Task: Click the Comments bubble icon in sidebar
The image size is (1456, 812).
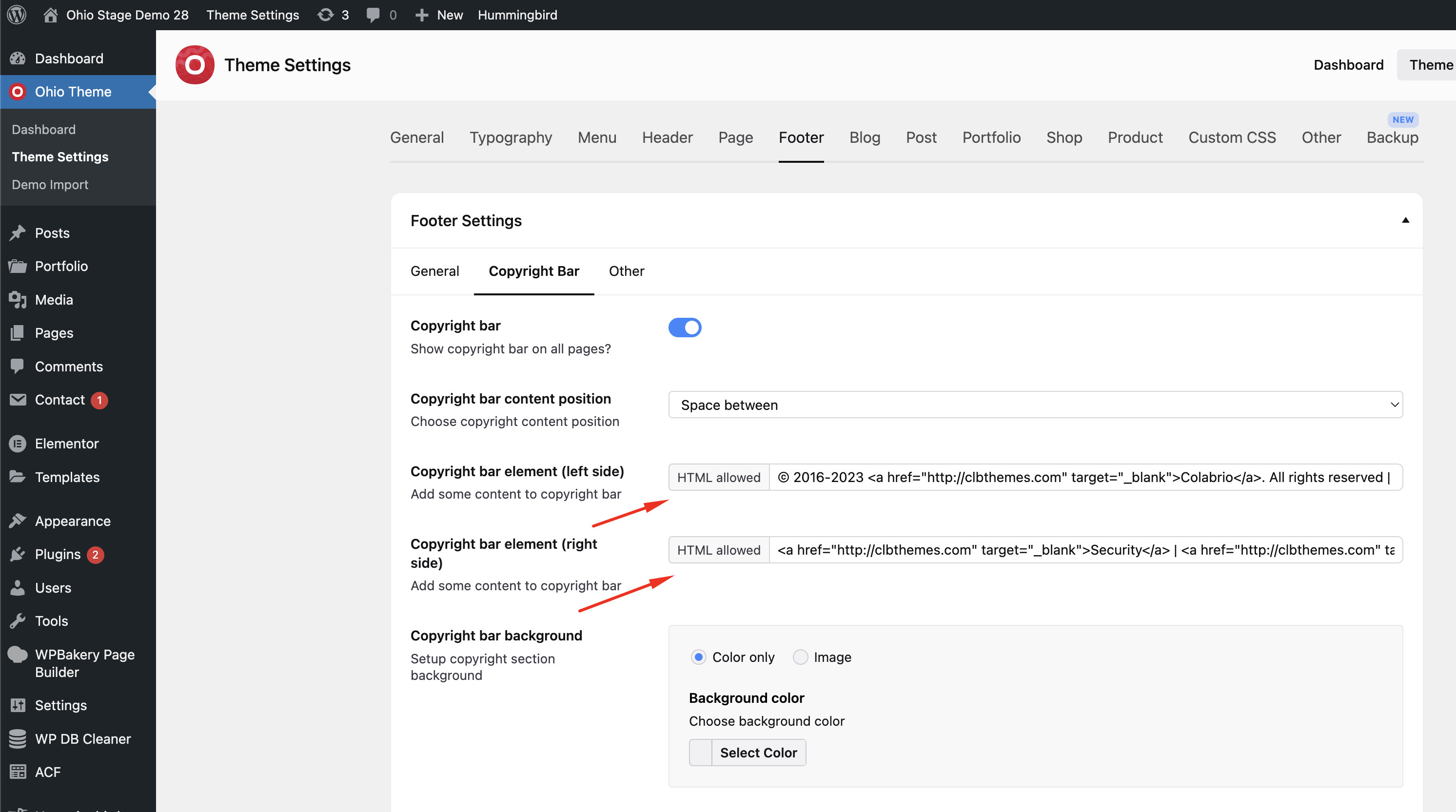Action: pos(18,366)
